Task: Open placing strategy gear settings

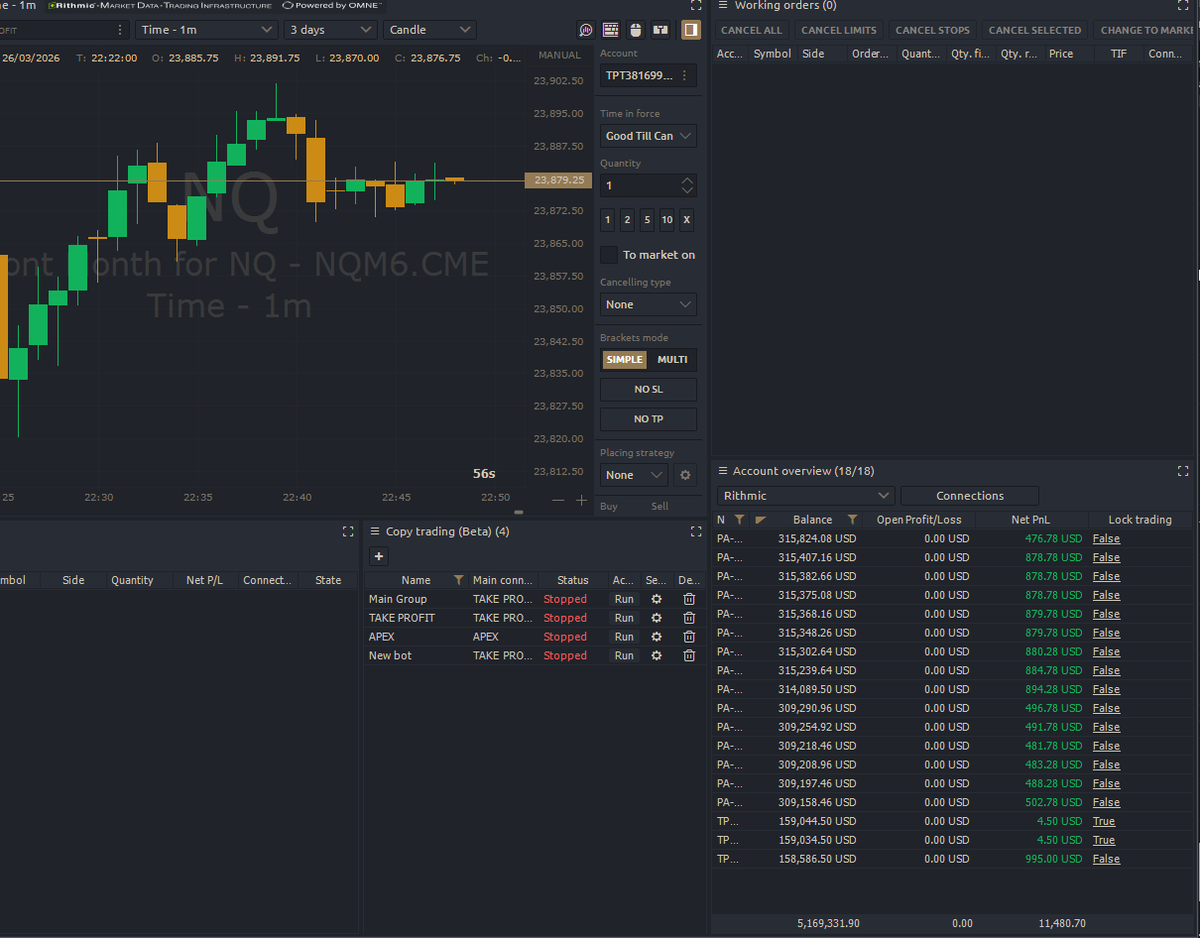Action: click(685, 475)
